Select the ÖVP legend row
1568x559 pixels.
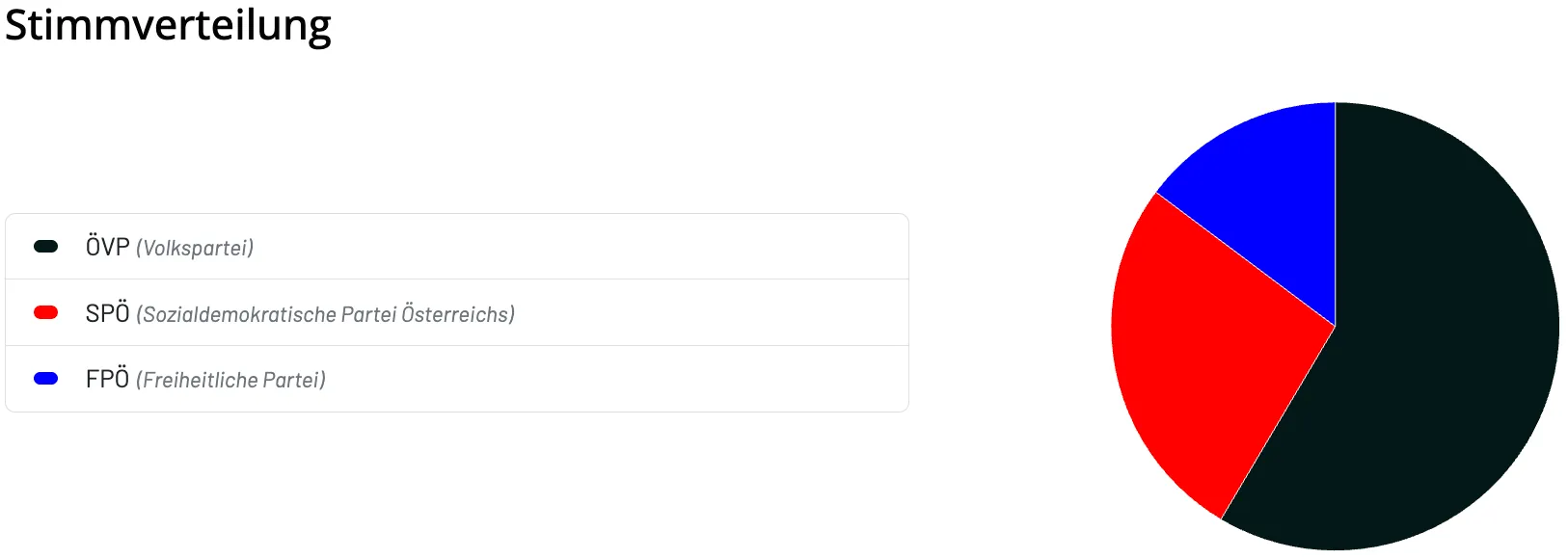click(x=457, y=247)
